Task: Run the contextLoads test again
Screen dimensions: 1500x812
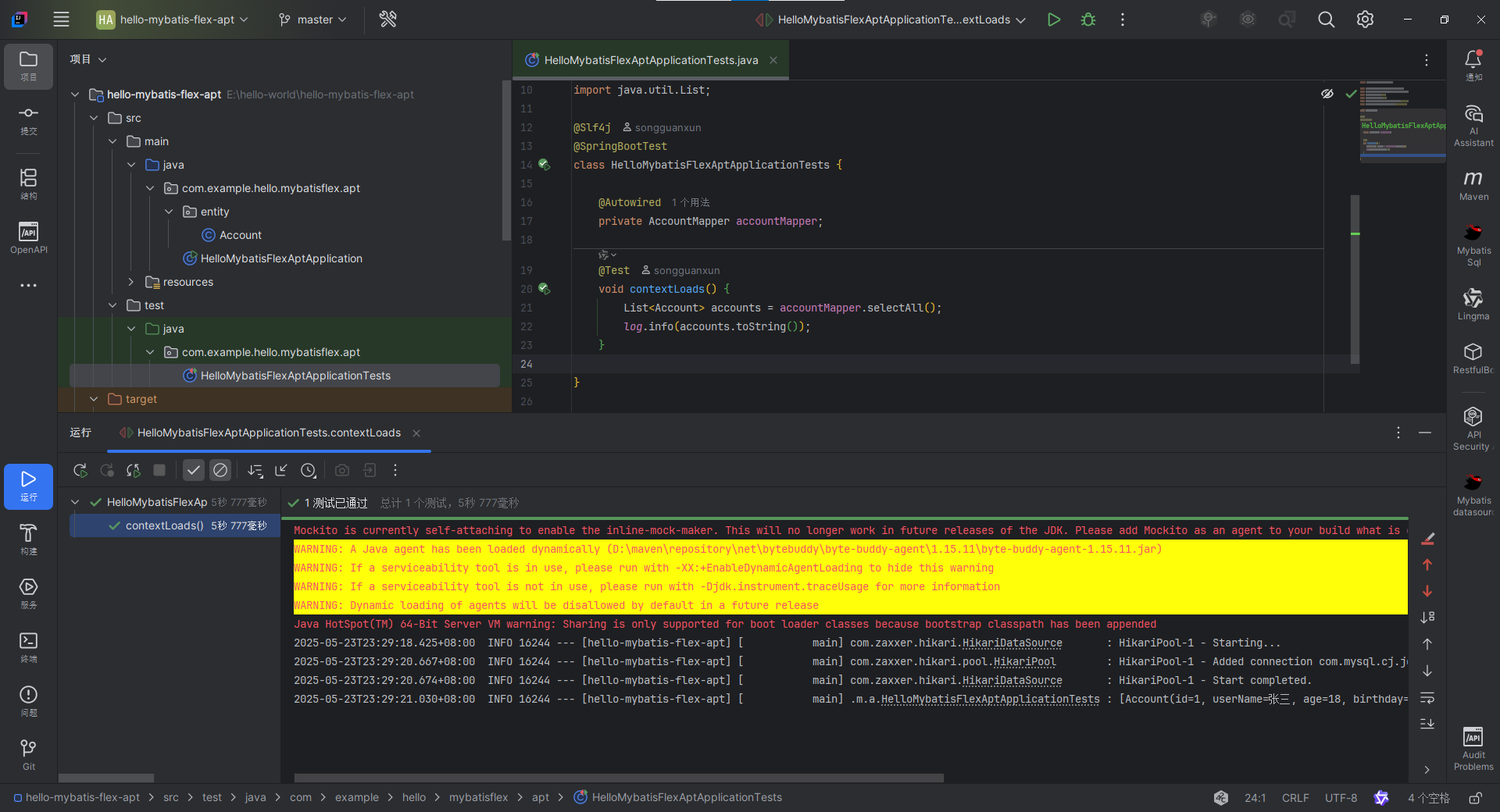Action: (80, 470)
